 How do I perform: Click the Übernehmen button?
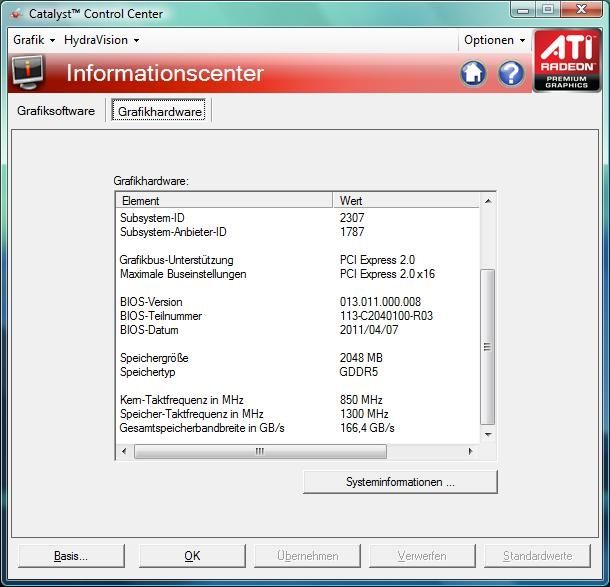[x=307, y=556]
